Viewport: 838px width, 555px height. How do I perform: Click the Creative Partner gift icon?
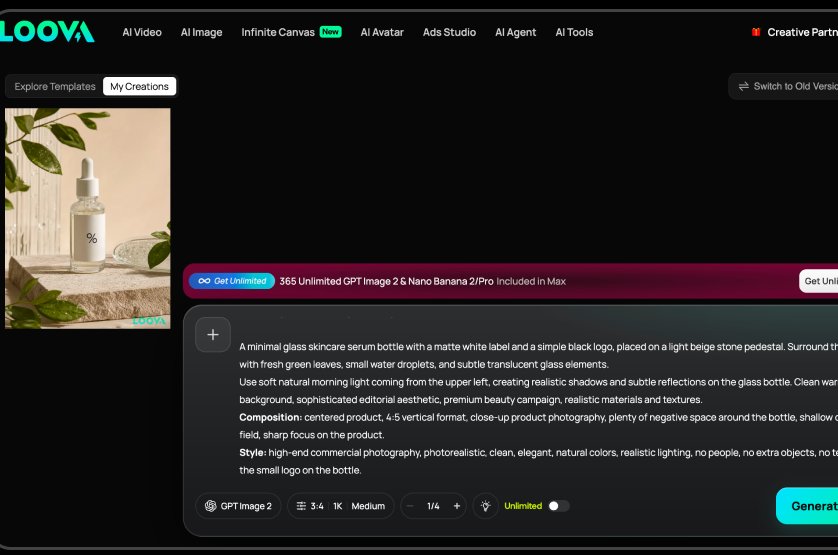(x=756, y=32)
